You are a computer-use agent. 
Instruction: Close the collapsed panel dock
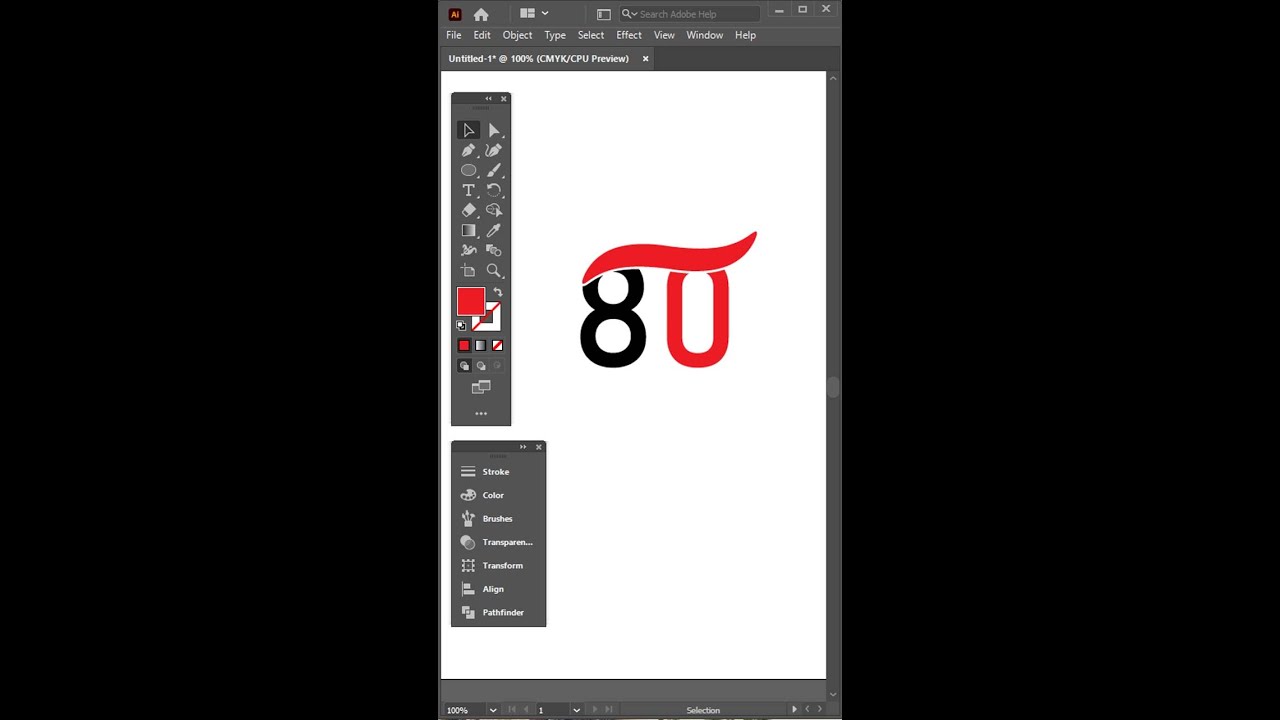coord(538,447)
